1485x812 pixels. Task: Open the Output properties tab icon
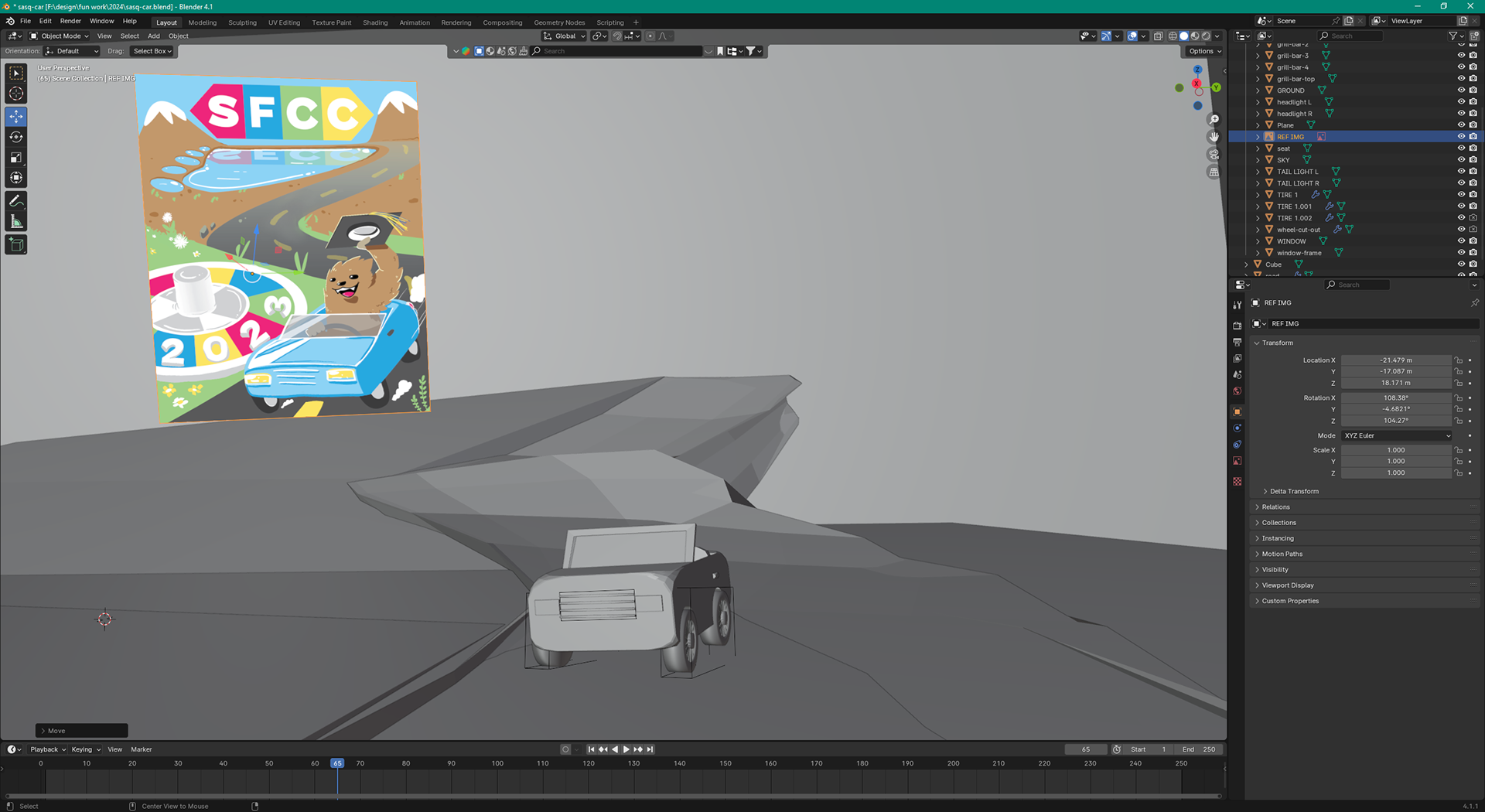click(1237, 342)
